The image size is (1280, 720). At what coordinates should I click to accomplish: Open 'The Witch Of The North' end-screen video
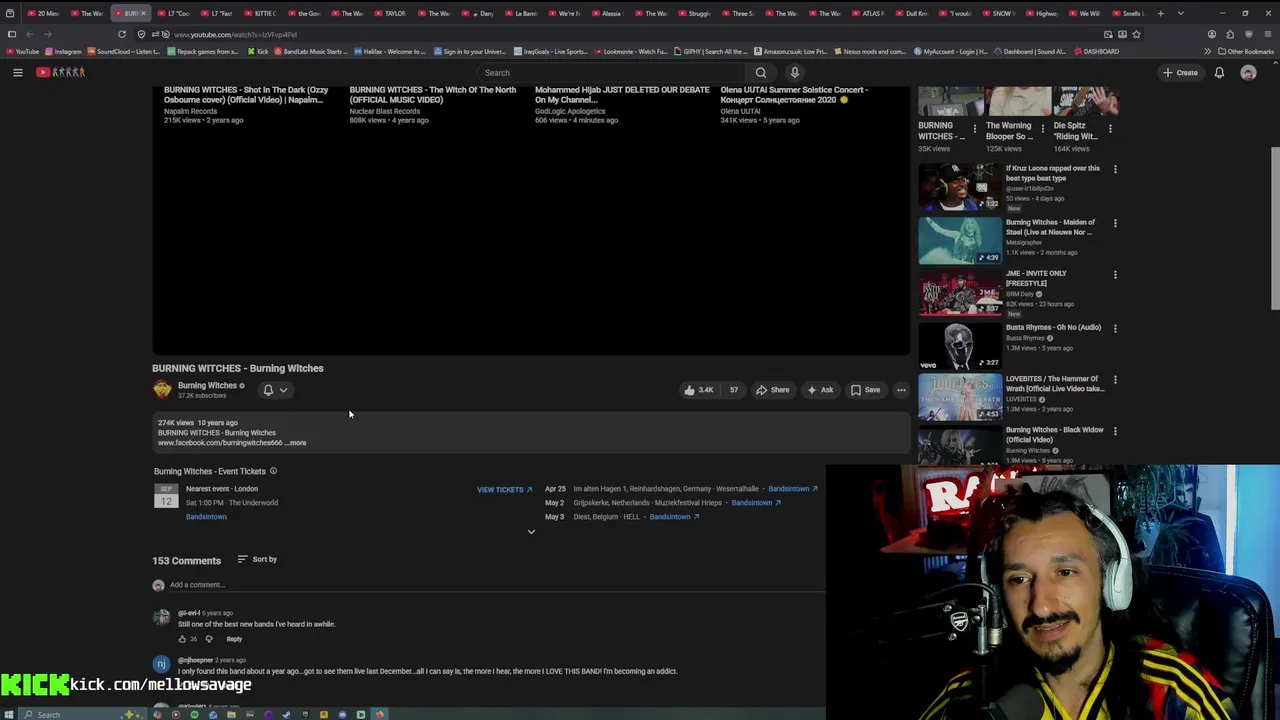pyautogui.click(x=433, y=95)
